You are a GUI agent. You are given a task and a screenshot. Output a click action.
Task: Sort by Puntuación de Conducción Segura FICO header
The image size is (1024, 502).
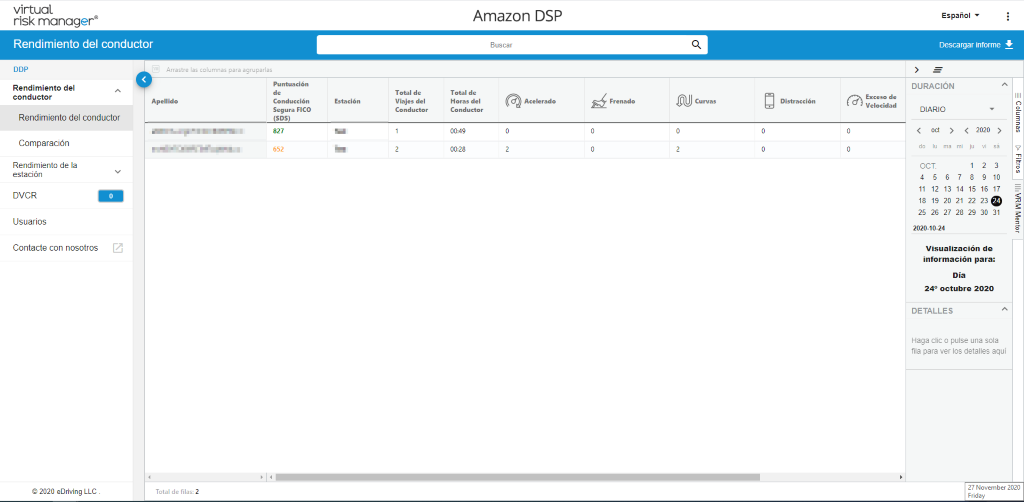coord(291,101)
